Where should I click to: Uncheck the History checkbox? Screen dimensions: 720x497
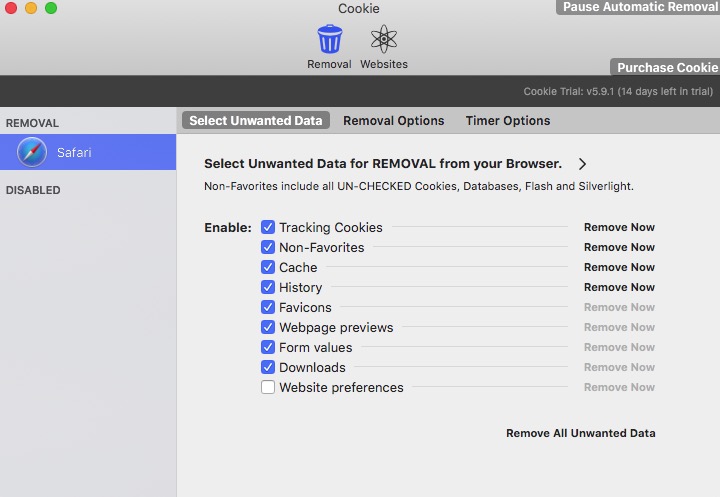pyautogui.click(x=268, y=287)
